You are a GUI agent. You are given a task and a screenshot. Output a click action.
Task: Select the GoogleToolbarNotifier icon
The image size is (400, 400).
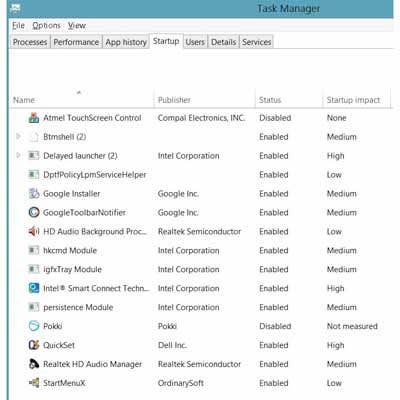[x=34, y=212]
